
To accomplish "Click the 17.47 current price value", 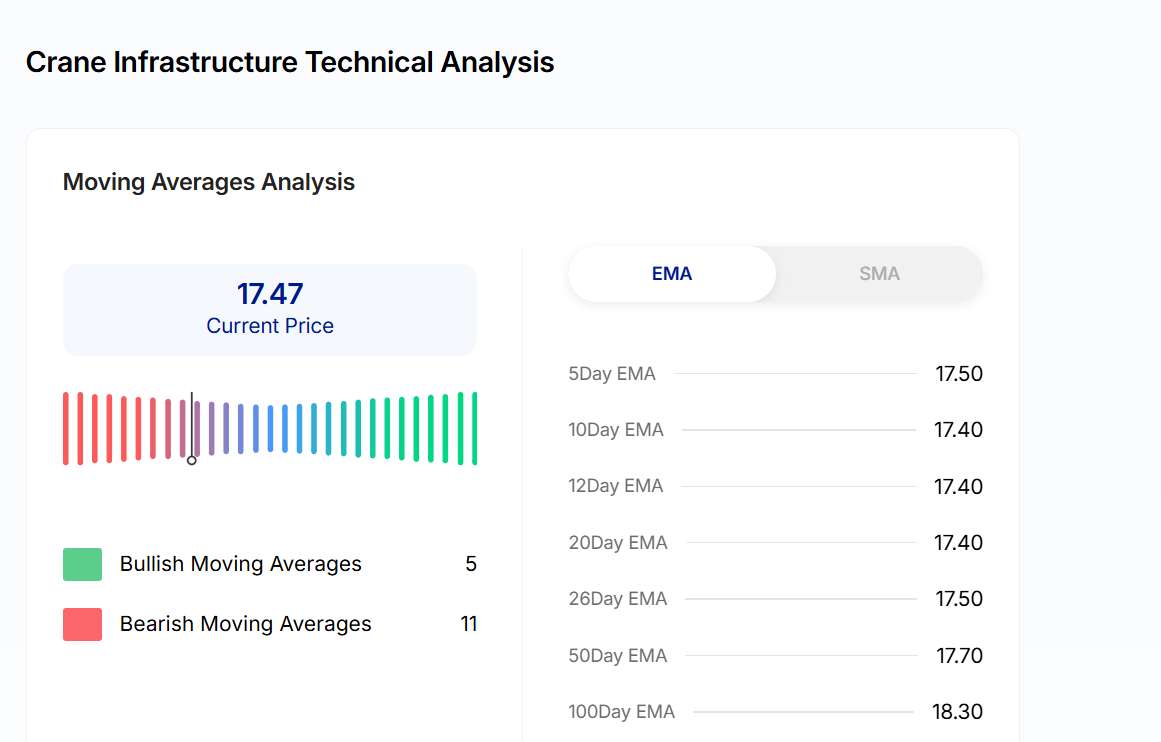I will coord(270,294).
